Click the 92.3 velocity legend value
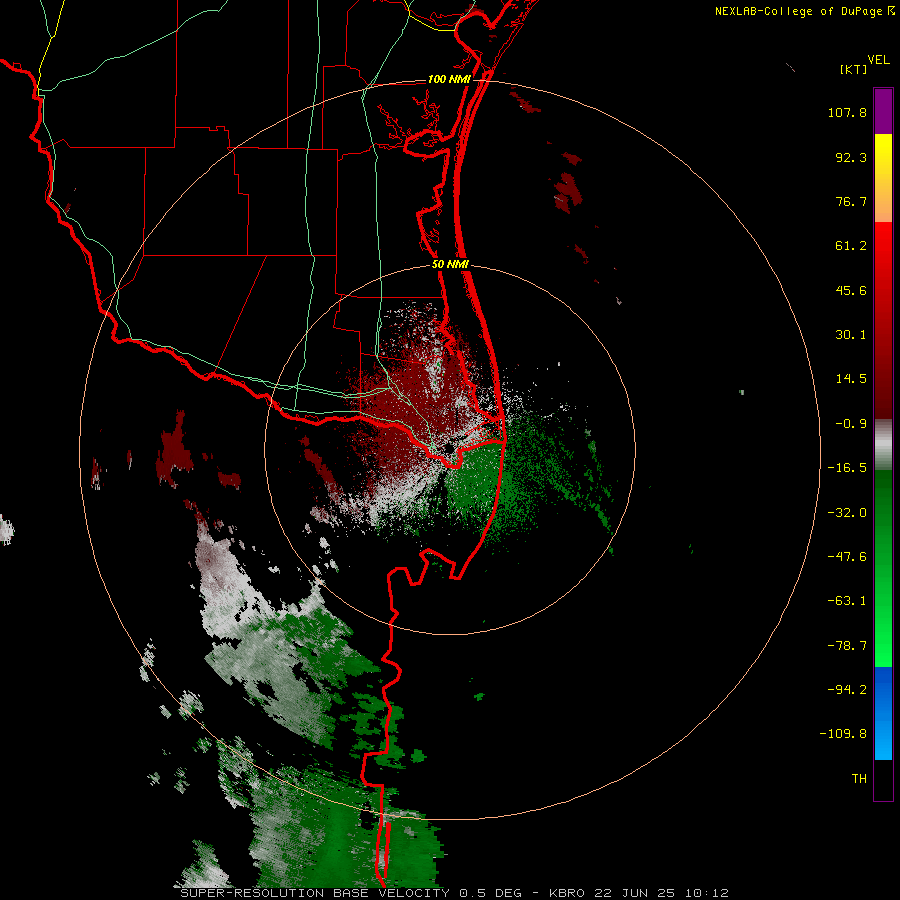The image size is (900, 900). (851, 157)
